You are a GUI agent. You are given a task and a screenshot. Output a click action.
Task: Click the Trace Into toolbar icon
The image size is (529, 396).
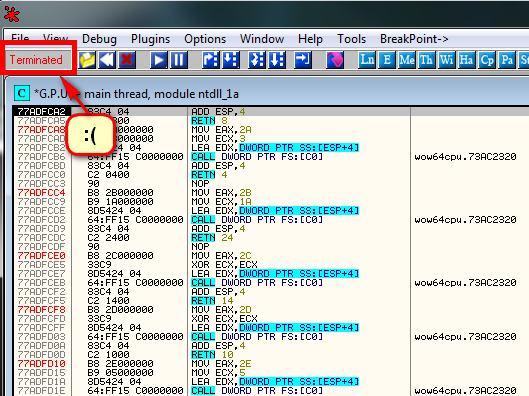point(257,60)
